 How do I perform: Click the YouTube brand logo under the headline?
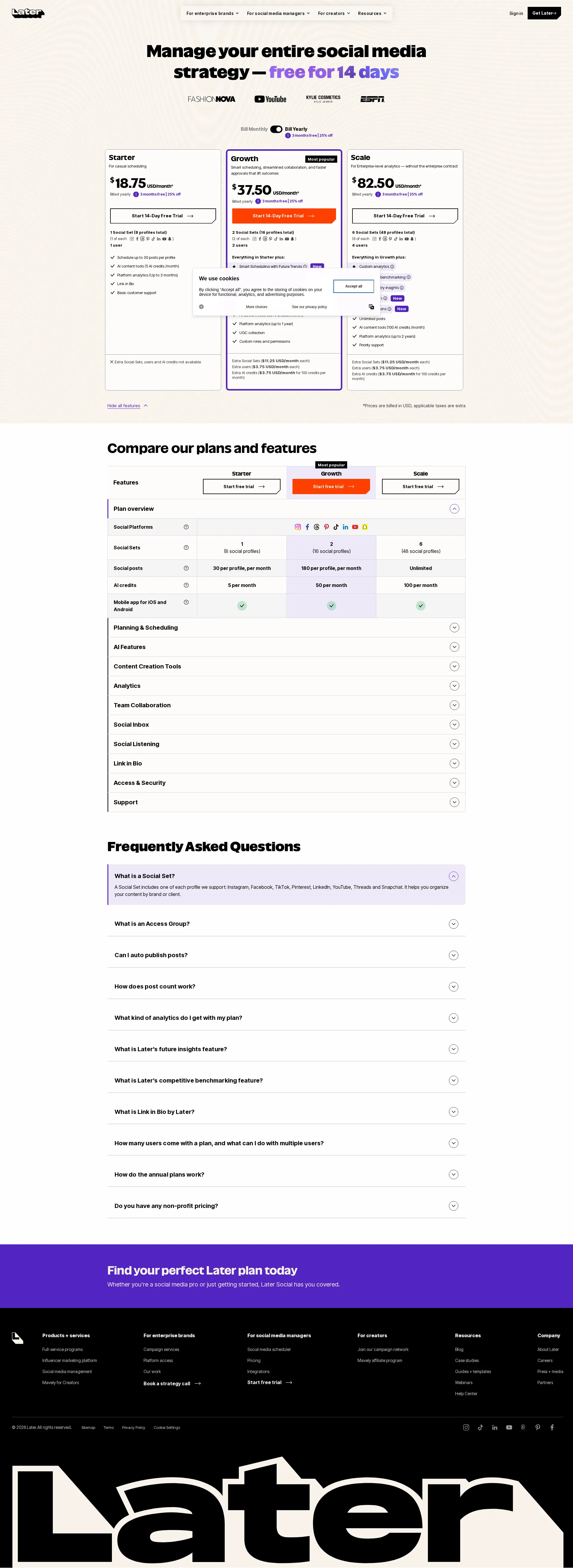pyautogui.click(x=270, y=99)
